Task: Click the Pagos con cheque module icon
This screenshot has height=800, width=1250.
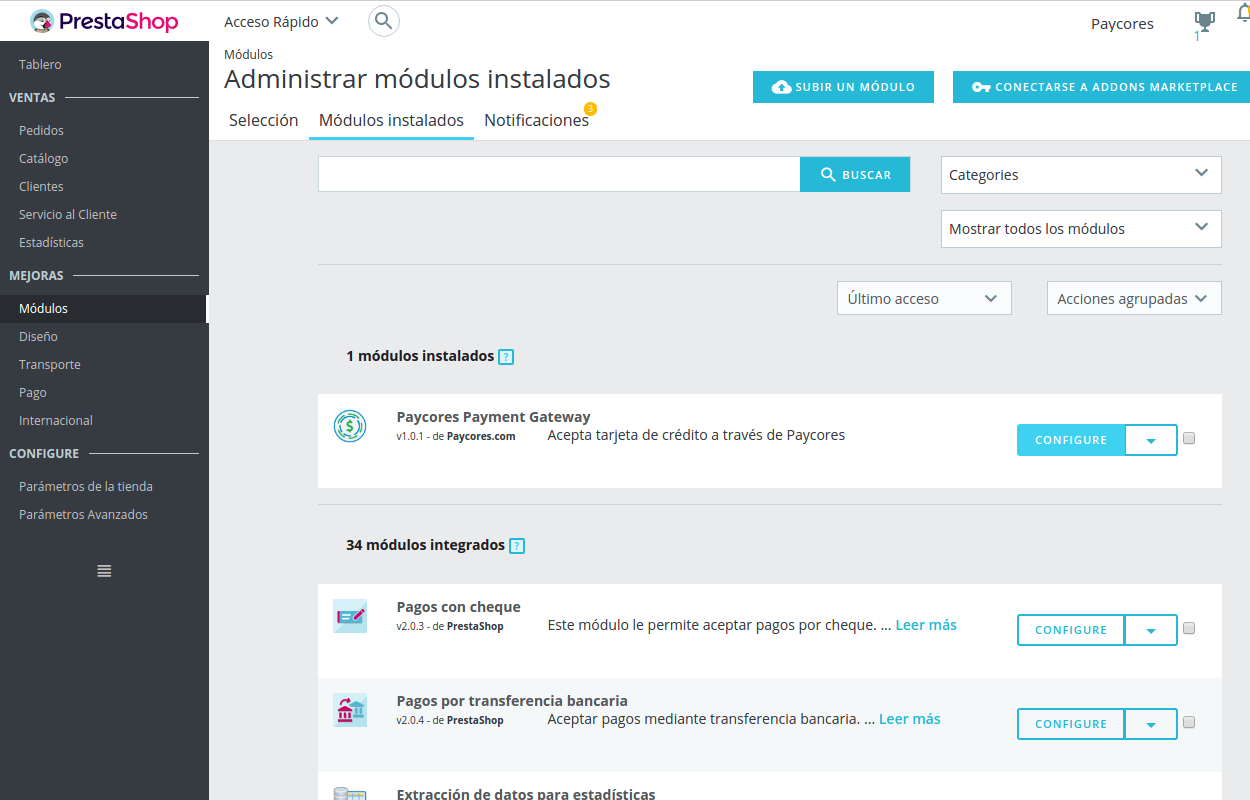Action: point(350,616)
